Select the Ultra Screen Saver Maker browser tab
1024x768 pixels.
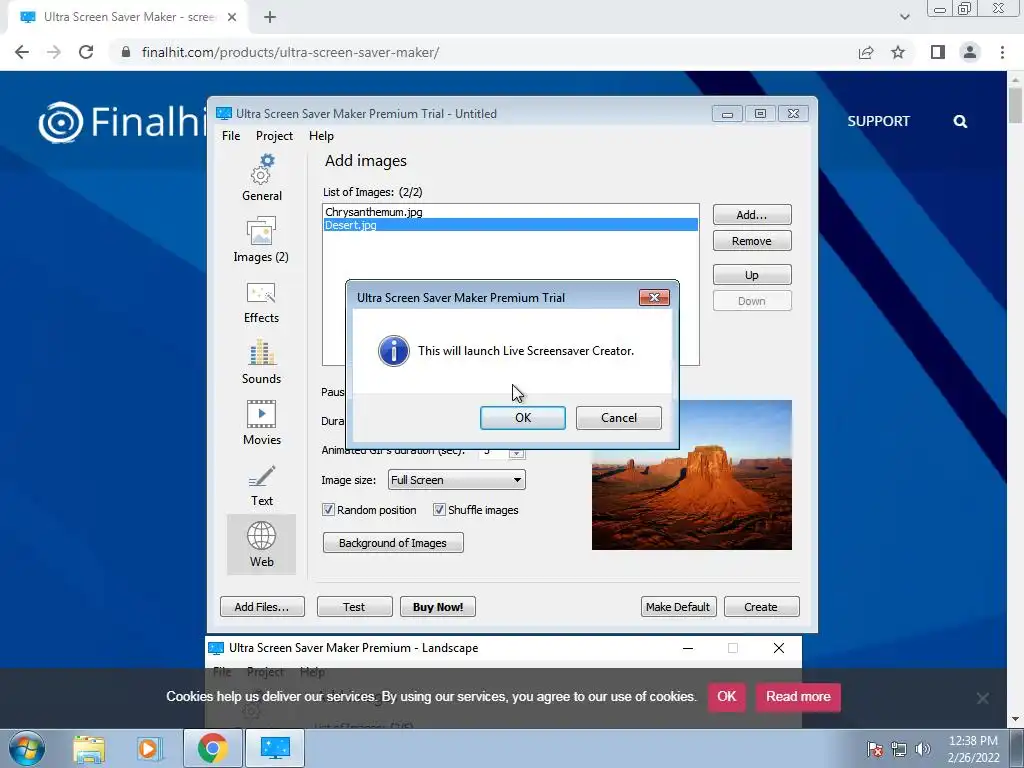(x=127, y=17)
